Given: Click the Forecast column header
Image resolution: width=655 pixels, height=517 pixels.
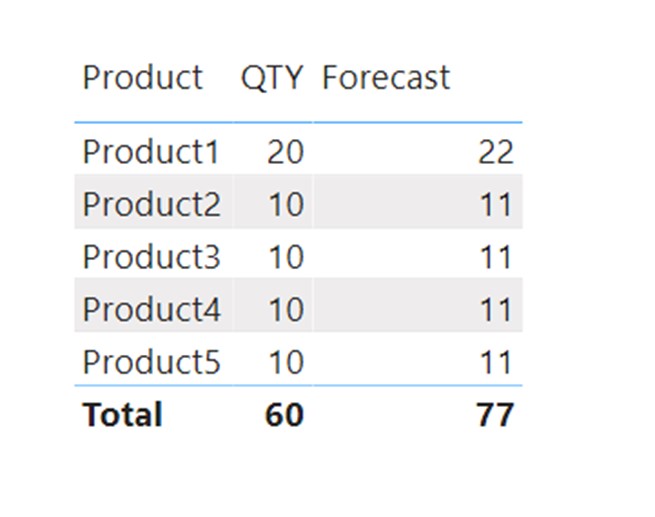Looking at the screenshot, I should pos(386,78).
